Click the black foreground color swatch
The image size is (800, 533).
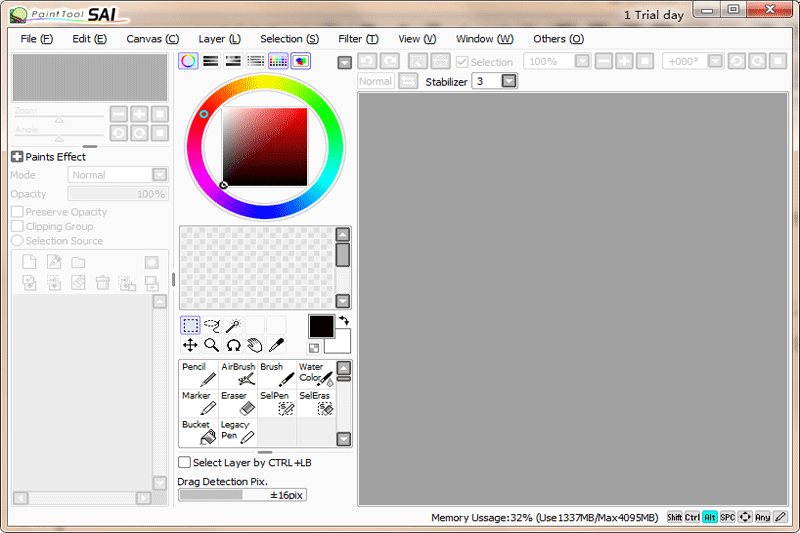[x=321, y=326]
